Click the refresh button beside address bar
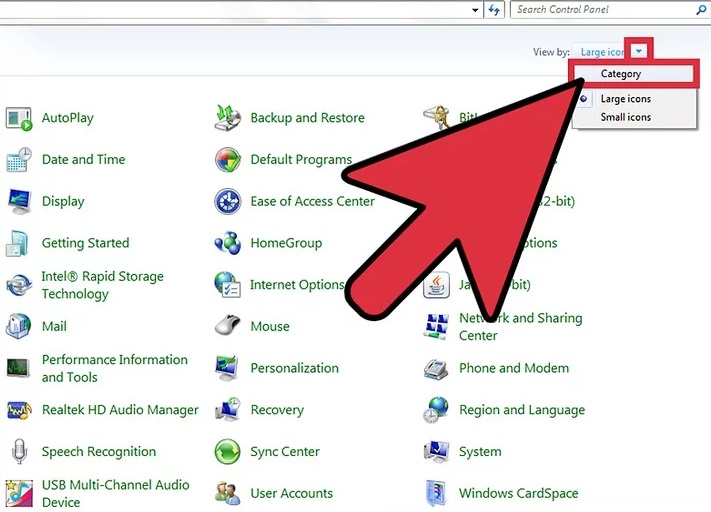Screen dimensions: 711x512 point(494,9)
